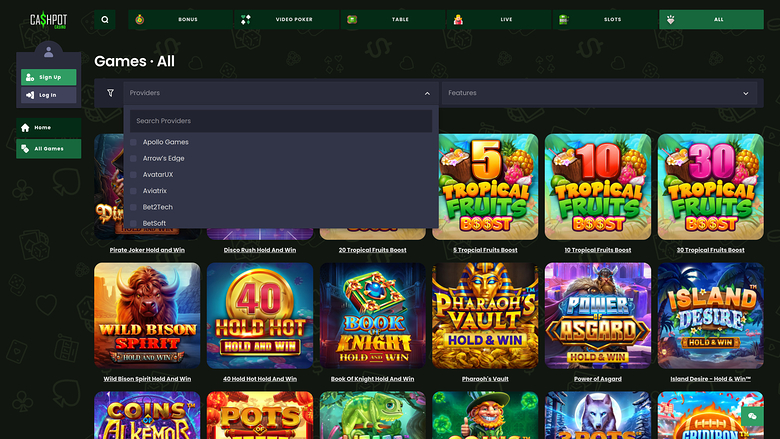This screenshot has height=439, width=780.
Task: Open the 30 Tropical Fruits Boost link
Action: coord(710,250)
